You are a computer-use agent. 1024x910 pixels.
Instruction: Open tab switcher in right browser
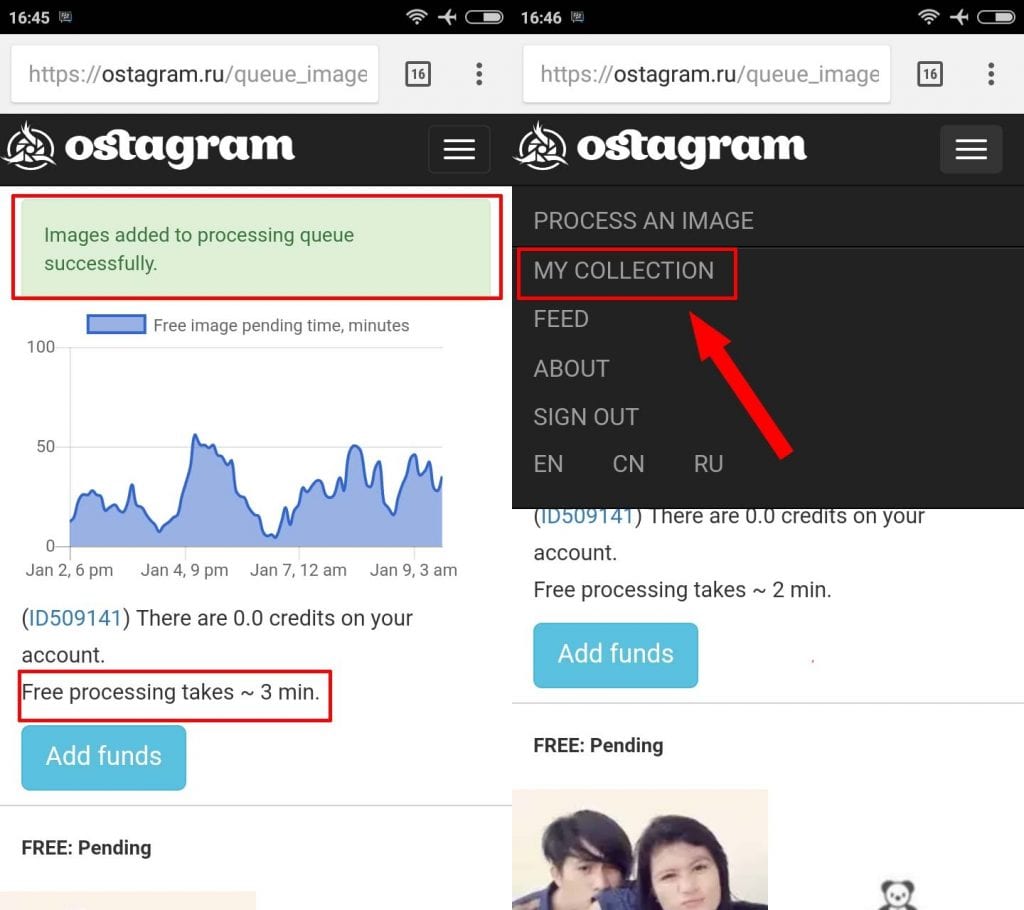click(x=930, y=74)
